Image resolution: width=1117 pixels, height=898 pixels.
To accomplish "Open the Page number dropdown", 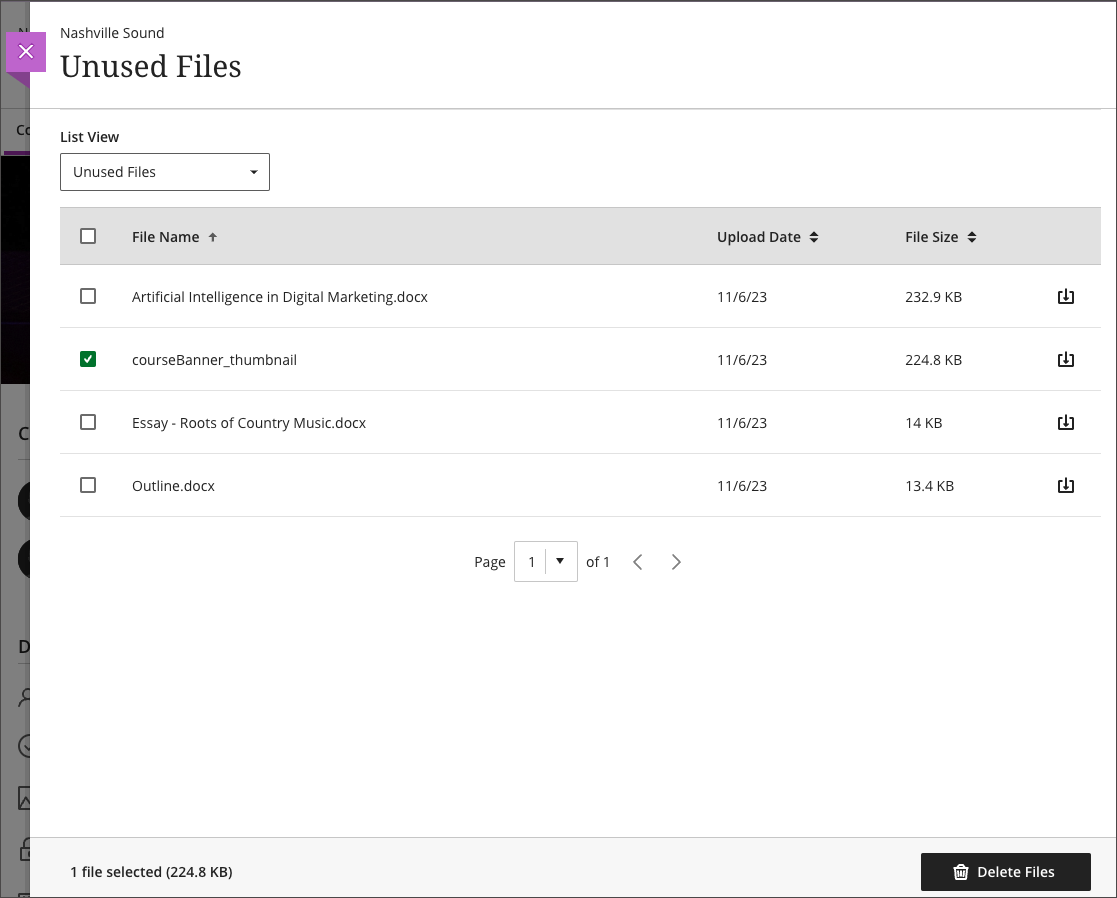I will (x=545, y=561).
